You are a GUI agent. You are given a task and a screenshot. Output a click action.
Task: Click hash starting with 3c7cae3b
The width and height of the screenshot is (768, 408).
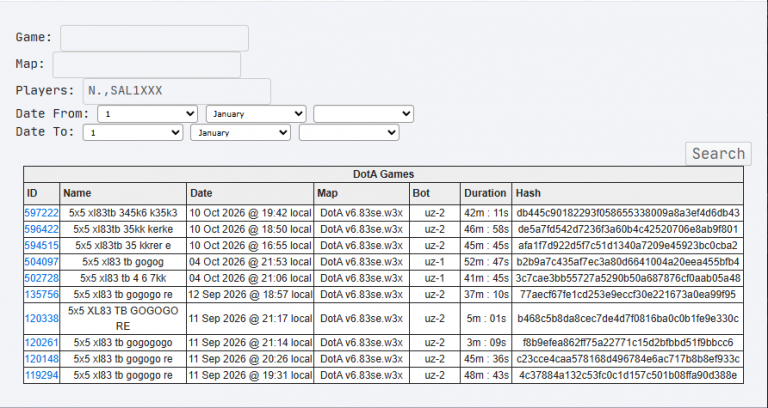(x=628, y=278)
